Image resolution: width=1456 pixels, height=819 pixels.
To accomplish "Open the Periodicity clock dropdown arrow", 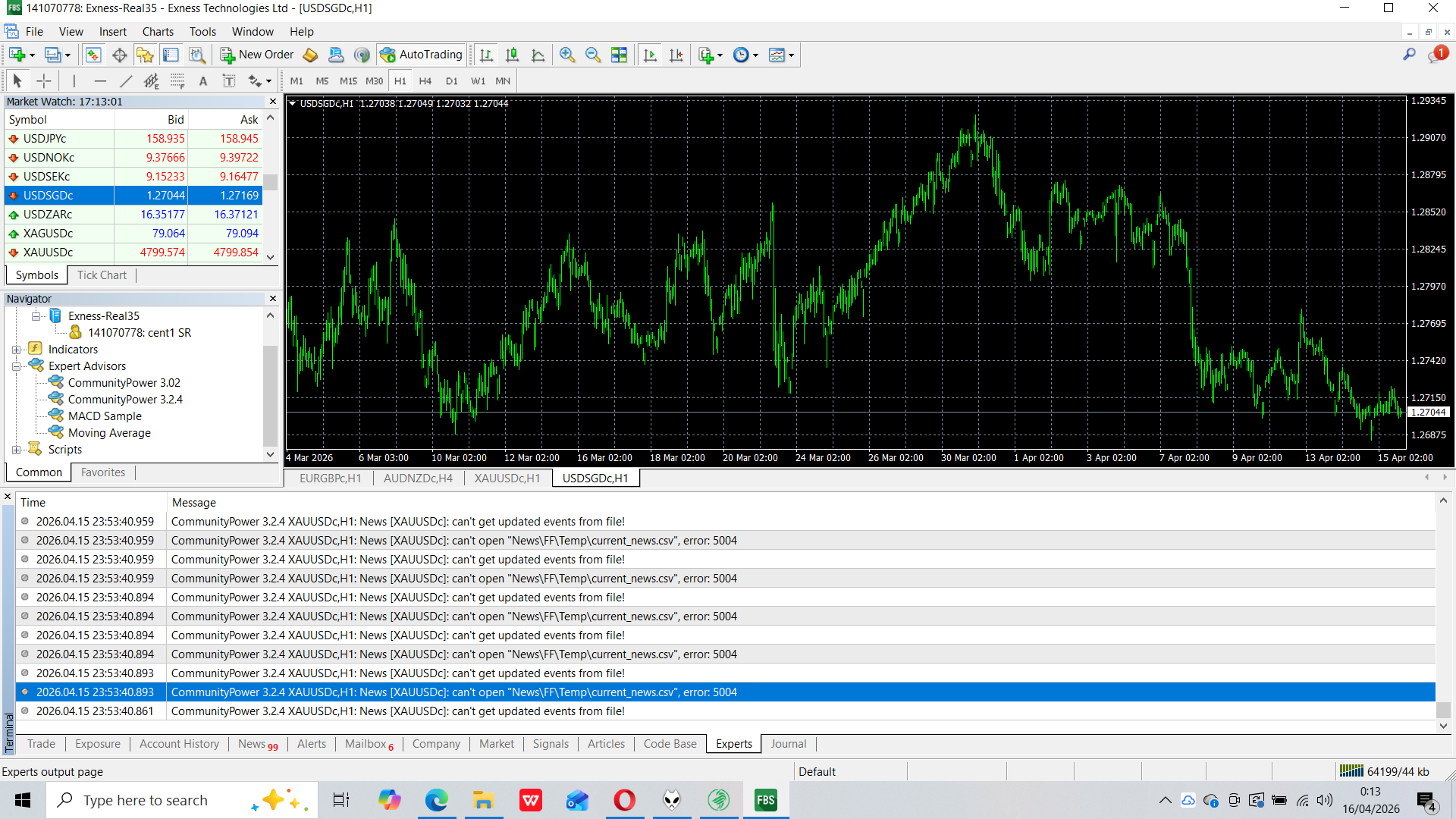I will coord(755,55).
